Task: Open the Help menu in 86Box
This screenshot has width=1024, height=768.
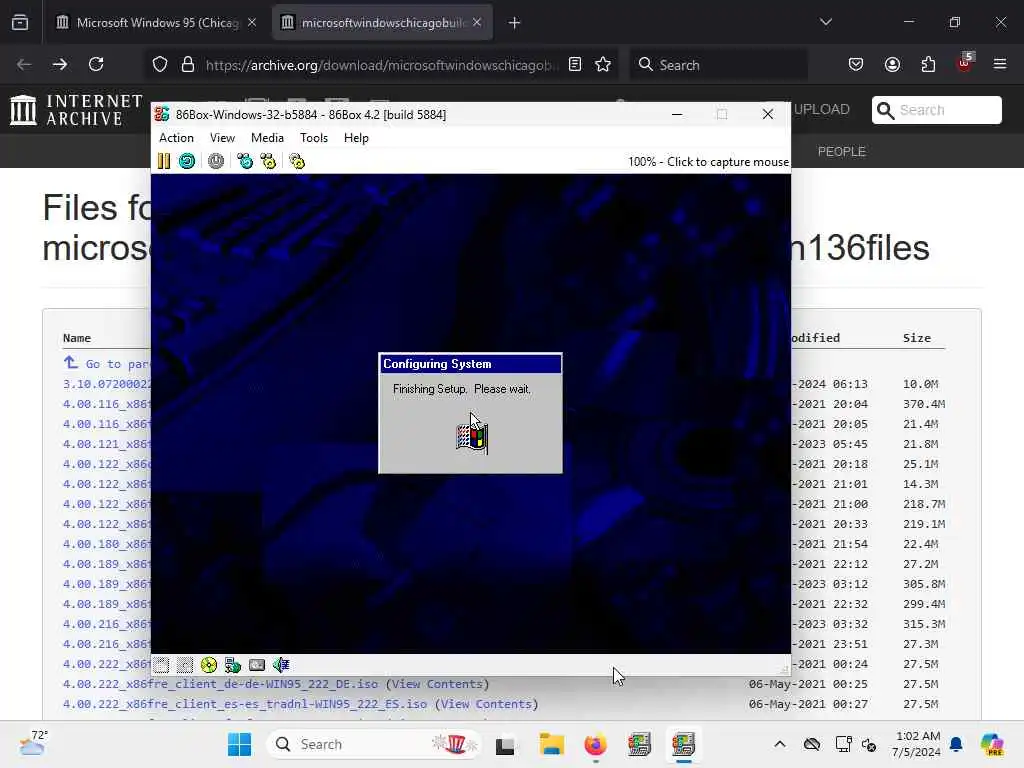Action: coord(356,138)
